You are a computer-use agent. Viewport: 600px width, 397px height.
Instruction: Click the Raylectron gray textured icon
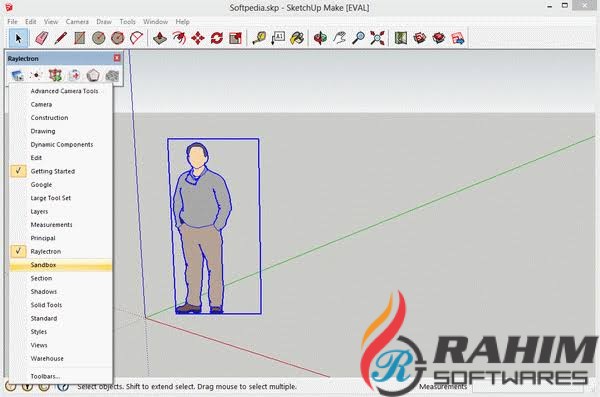click(112, 75)
